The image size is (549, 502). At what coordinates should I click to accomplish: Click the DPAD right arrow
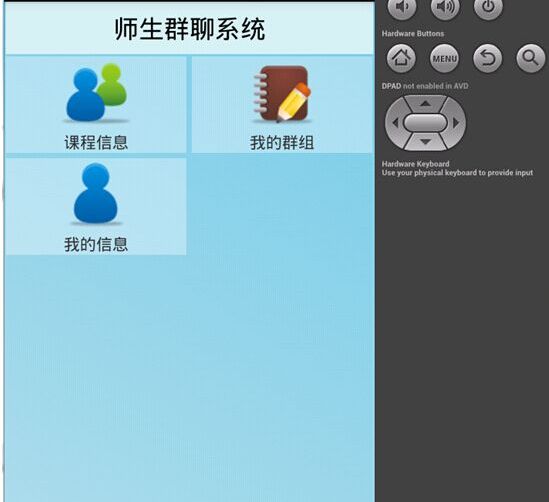[x=456, y=123]
